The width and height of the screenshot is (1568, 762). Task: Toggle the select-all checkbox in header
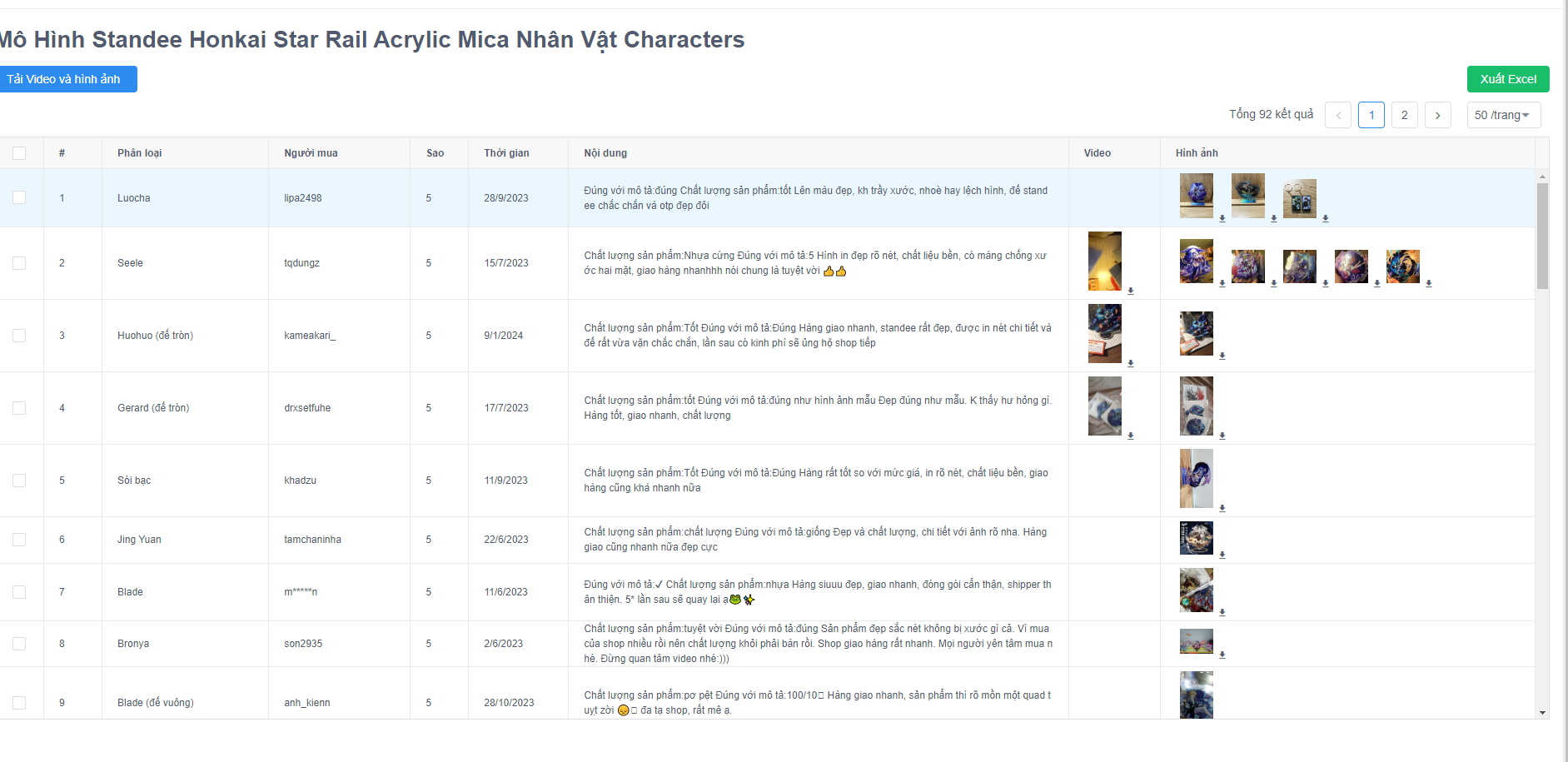[x=19, y=153]
